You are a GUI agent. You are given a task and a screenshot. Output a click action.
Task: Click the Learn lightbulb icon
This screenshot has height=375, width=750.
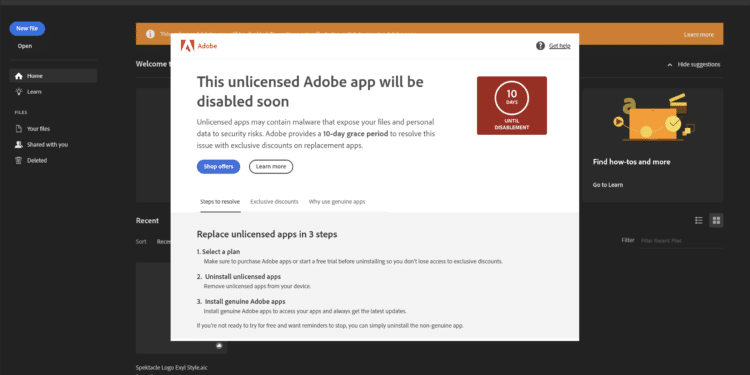coord(19,91)
